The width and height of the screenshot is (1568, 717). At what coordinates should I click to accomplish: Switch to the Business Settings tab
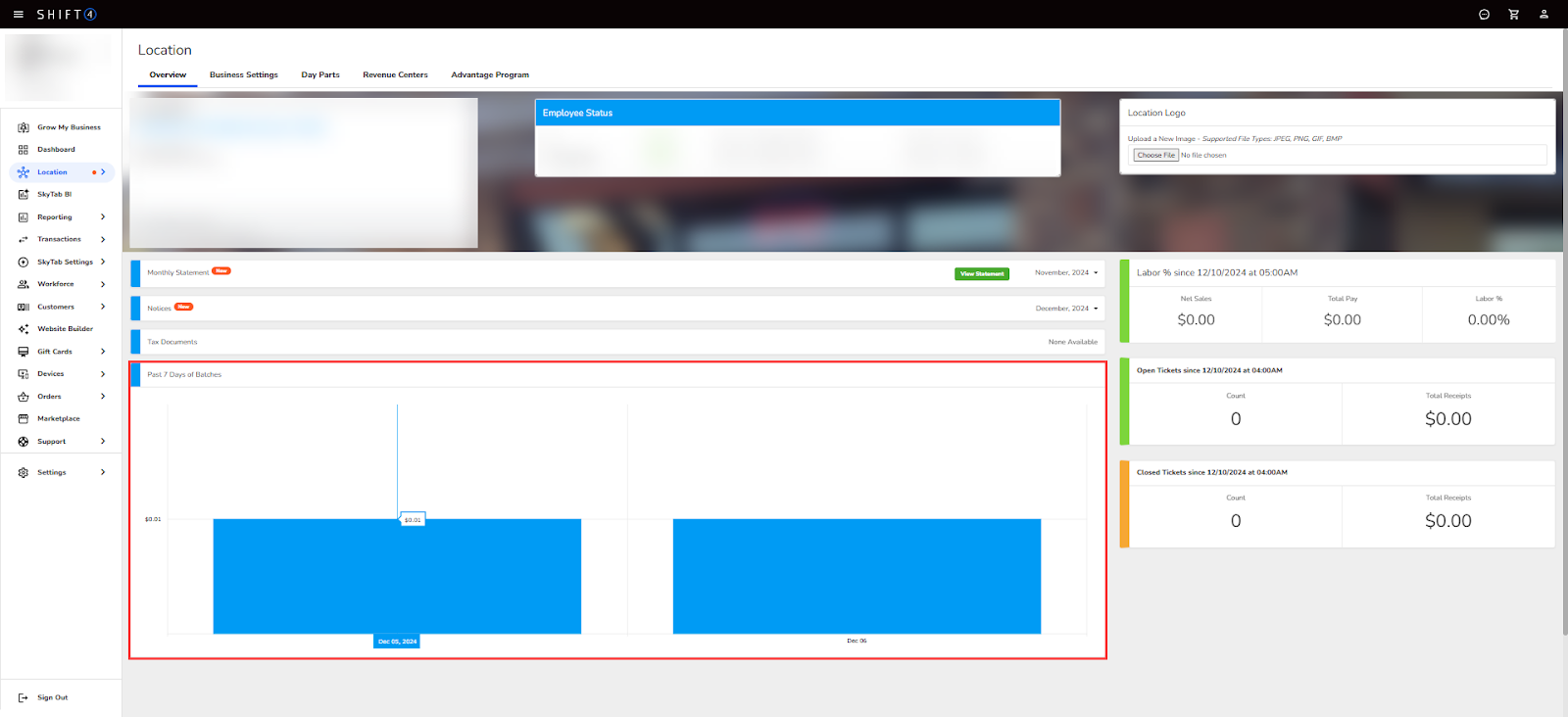243,75
